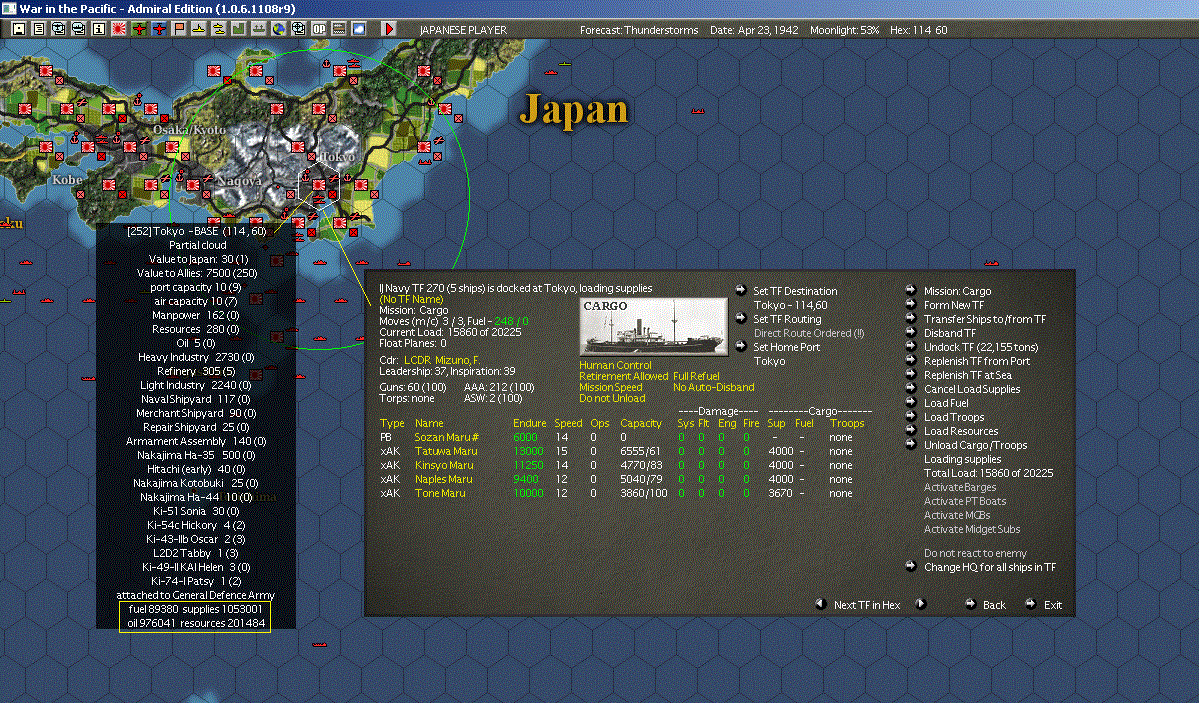The width and height of the screenshot is (1199, 703).
Task: Toggle the Retirement Allowed setting
Action: click(x=623, y=376)
